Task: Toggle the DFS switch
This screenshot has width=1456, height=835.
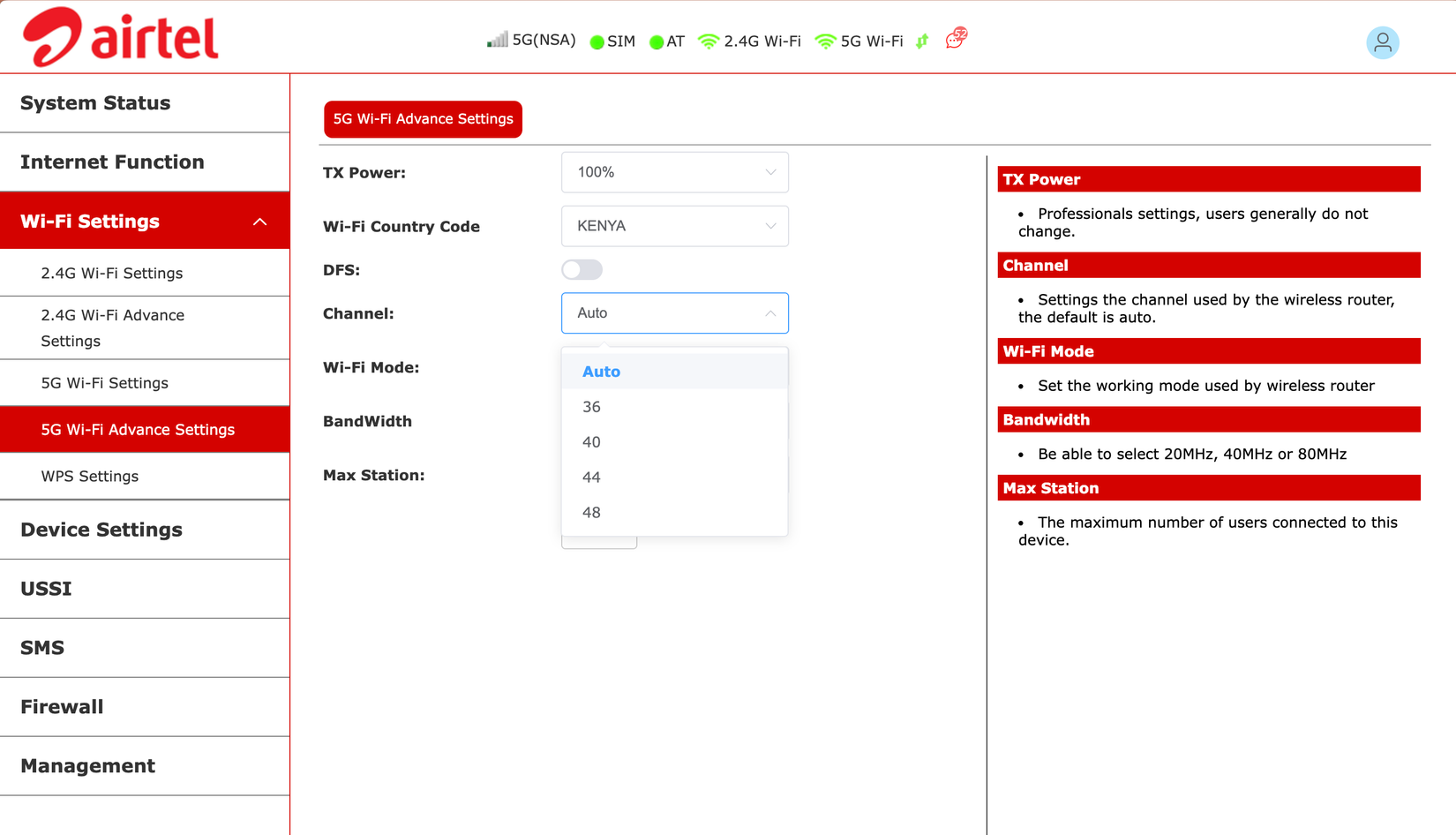Action: (x=582, y=269)
